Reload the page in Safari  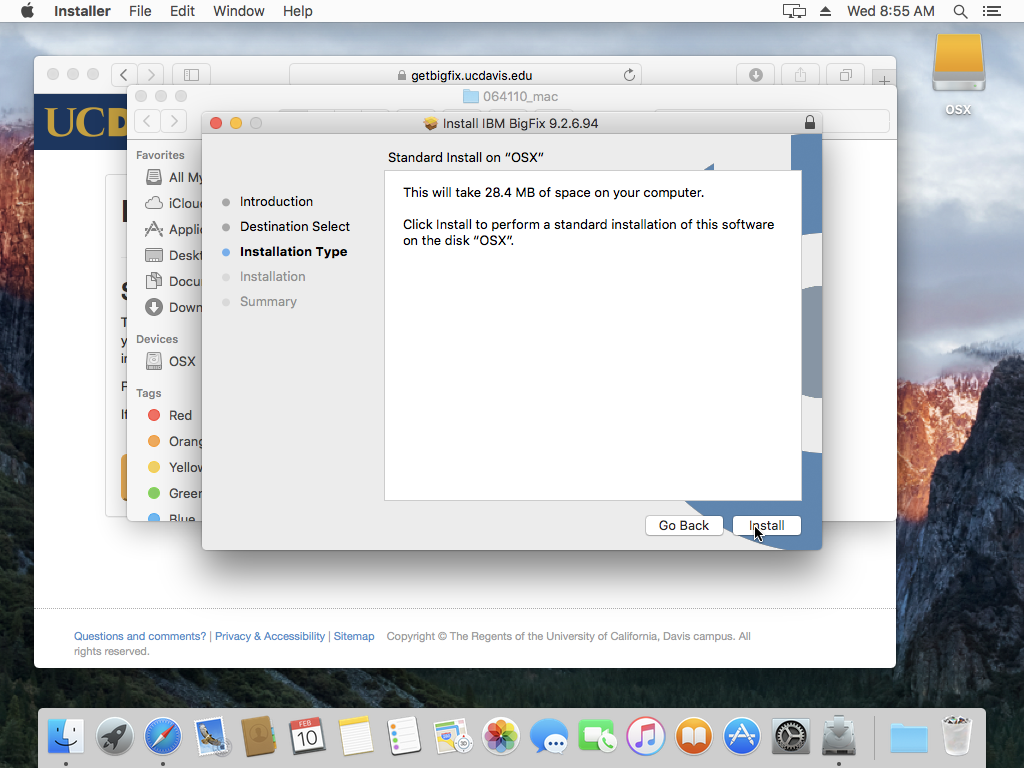[629, 75]
